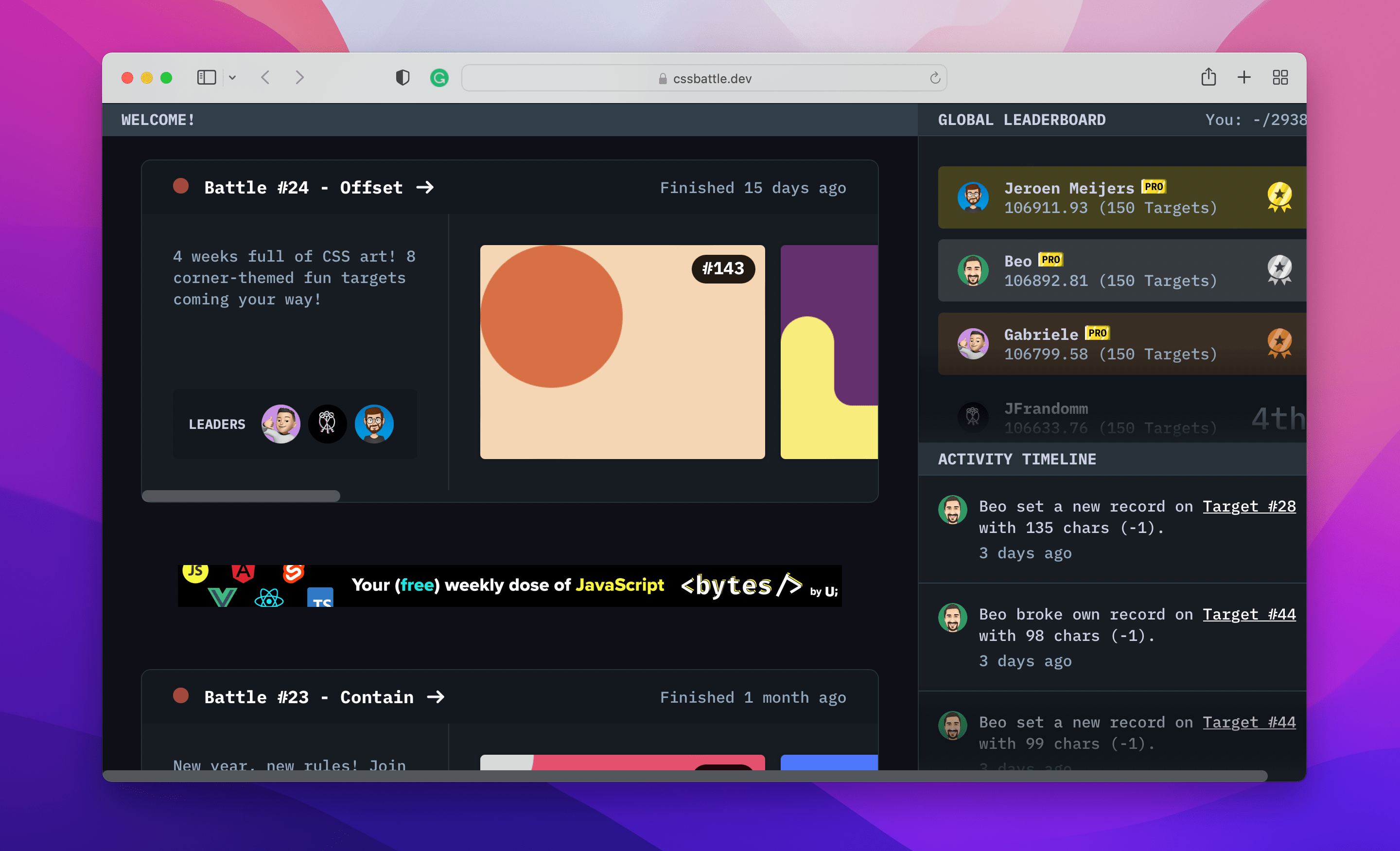Click the Grammarly extension icon

pyautogui.click(x=439, y=77)
